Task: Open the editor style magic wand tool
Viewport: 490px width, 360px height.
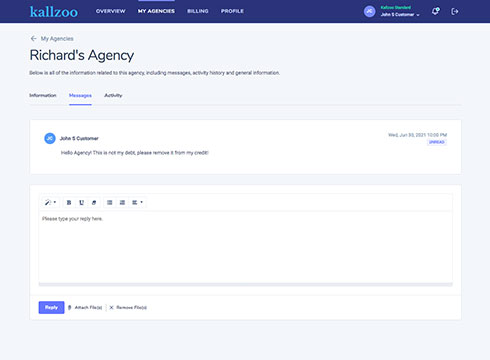Action: point(50,202)
